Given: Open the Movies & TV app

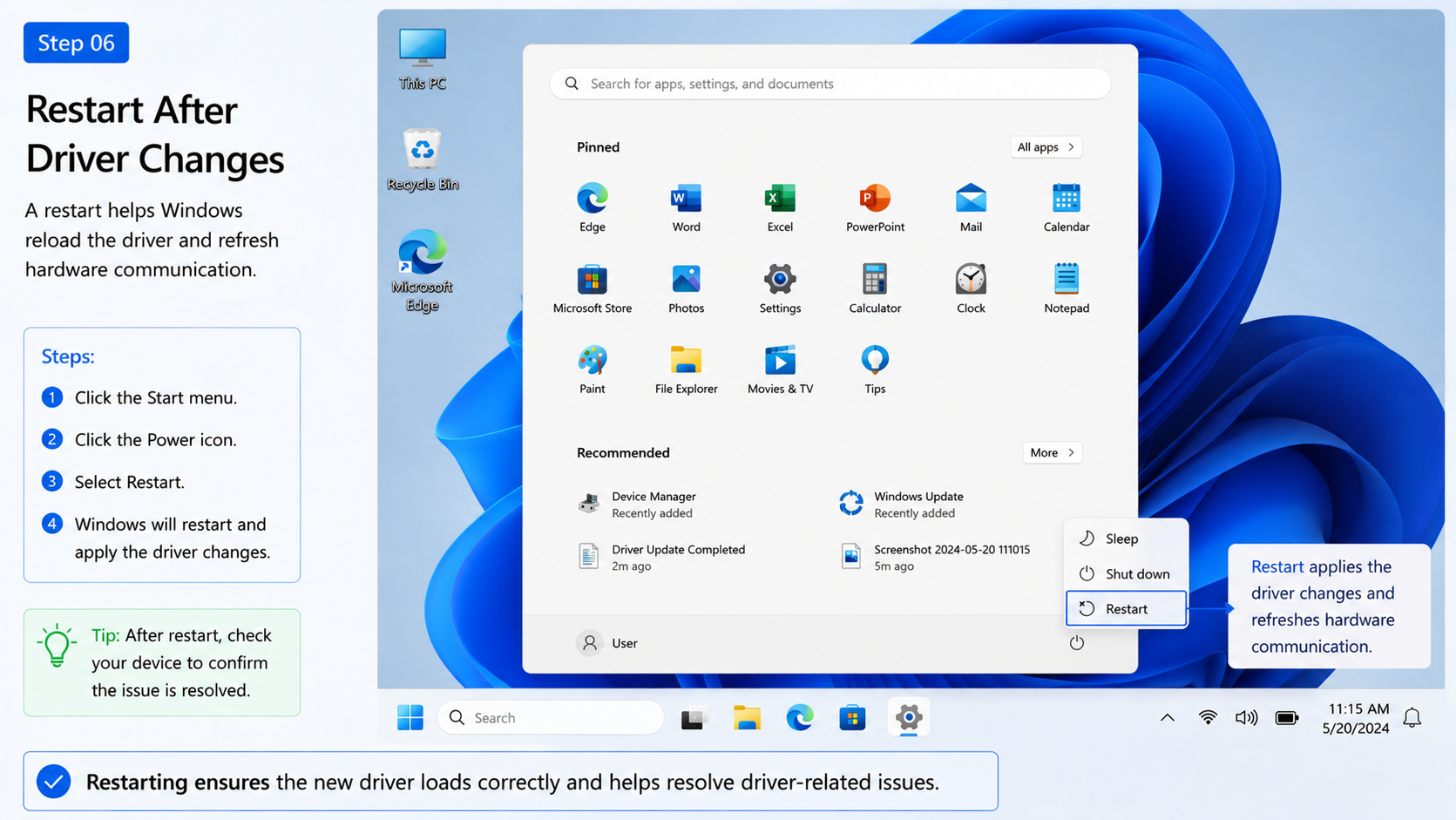Looking at the screenshot, I should pyautogui.click(x=780, y=369).
